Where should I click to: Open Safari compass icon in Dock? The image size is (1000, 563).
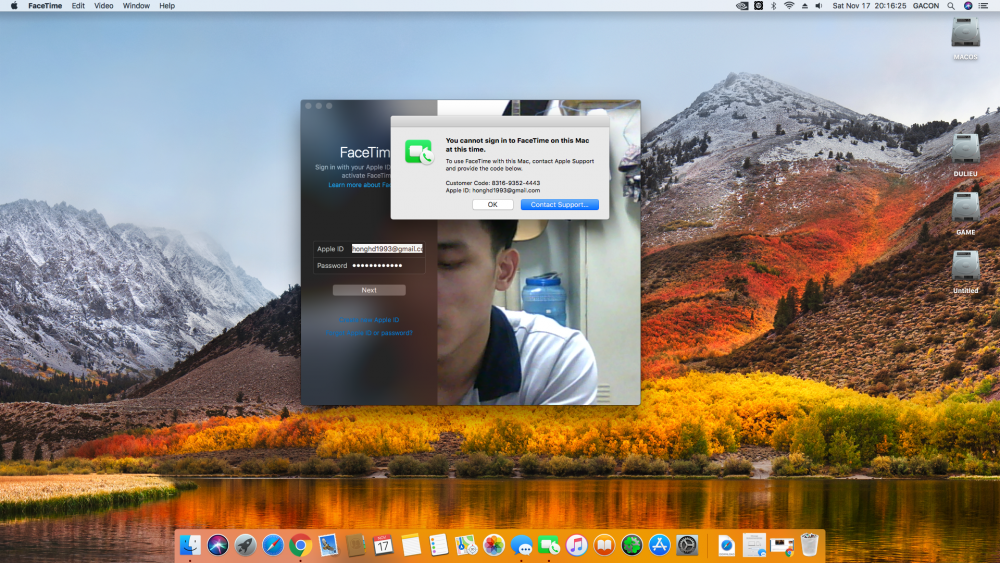[x=273, y=545]
